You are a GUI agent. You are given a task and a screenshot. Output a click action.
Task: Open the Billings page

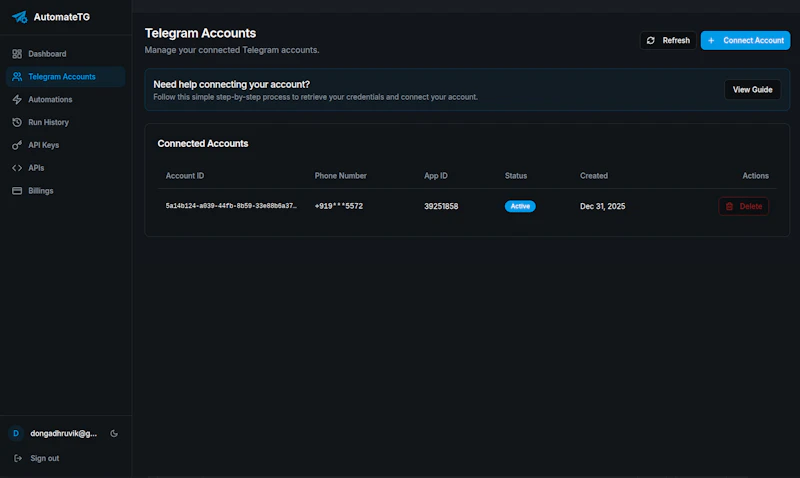click(x=65, y=191)
